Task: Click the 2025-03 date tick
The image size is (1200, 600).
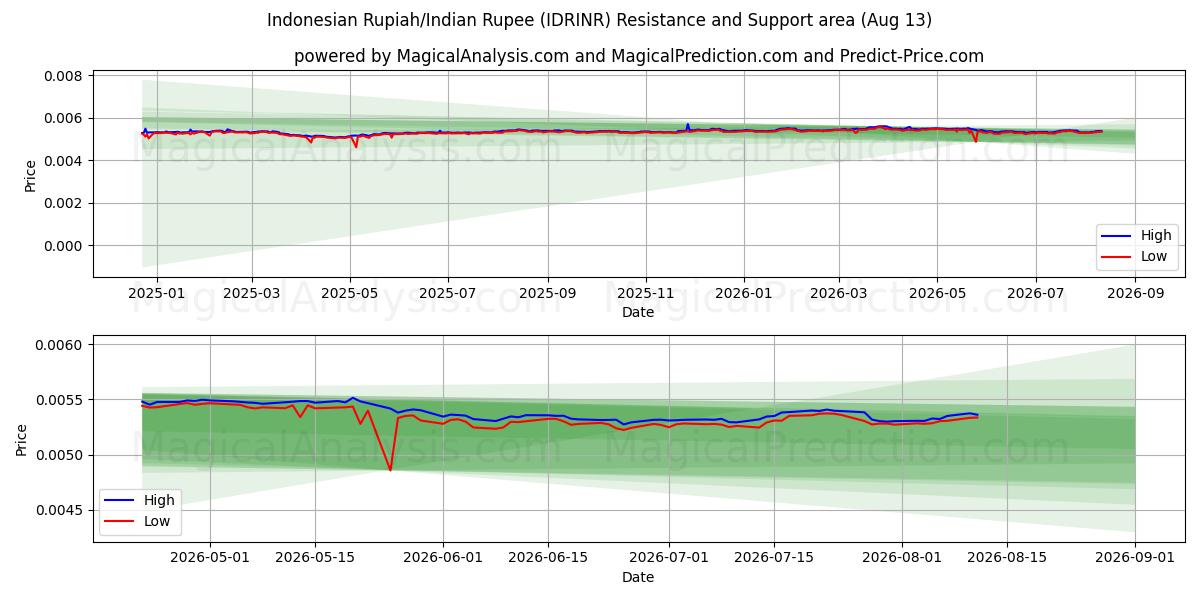Action: (251, 294)
